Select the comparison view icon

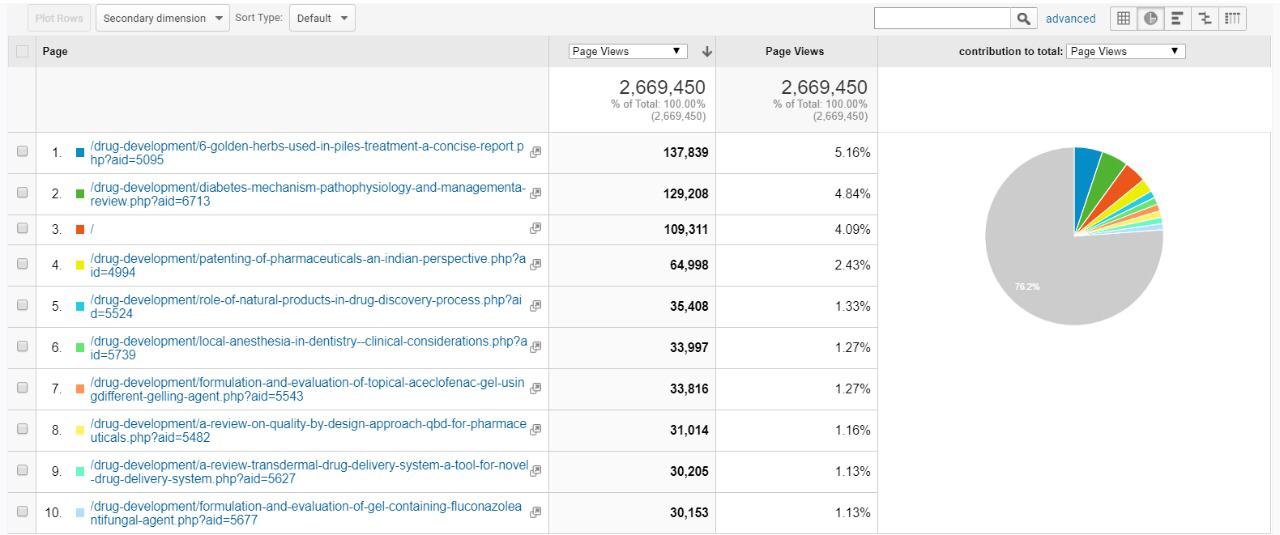[x=1205, y=18]
